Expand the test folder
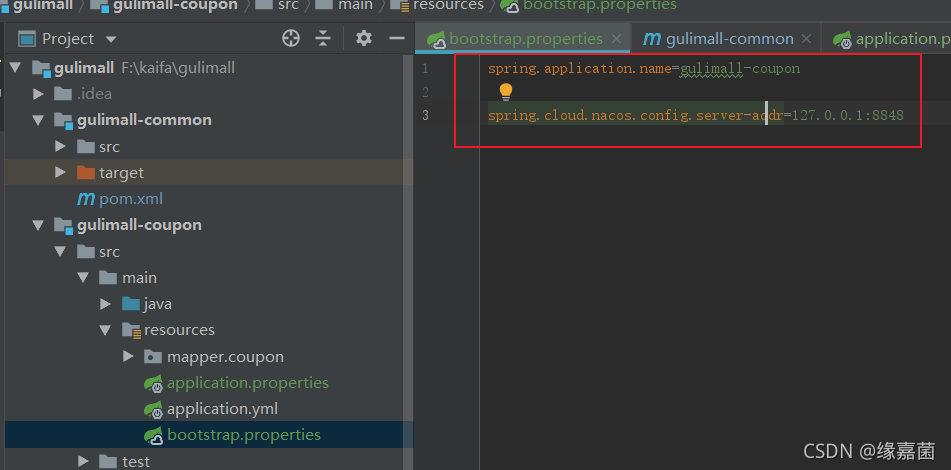The height and width of the screenshot is (470, 951). point(84,461)
